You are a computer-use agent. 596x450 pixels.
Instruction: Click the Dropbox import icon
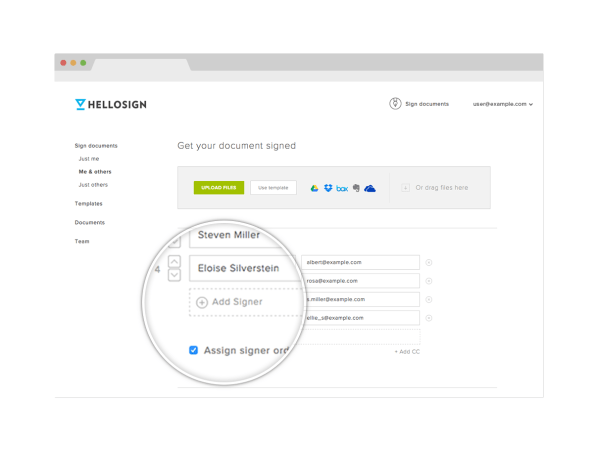(328, 188)
